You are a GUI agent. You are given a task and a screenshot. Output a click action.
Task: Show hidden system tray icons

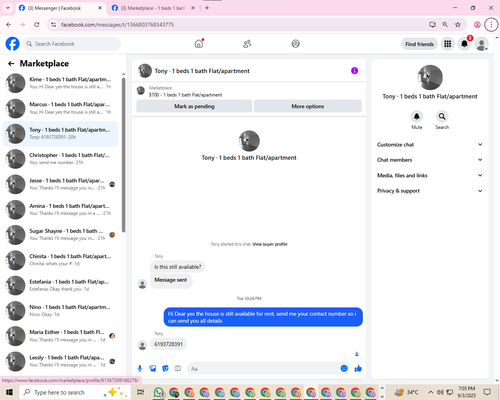pyautogui.click(x=430, y=392)
